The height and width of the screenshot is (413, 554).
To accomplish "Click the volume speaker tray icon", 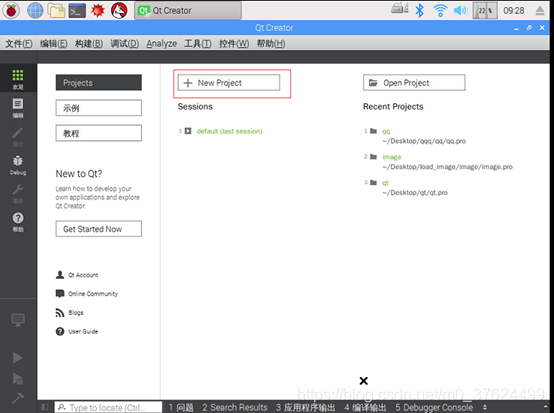I will [460, 11].
